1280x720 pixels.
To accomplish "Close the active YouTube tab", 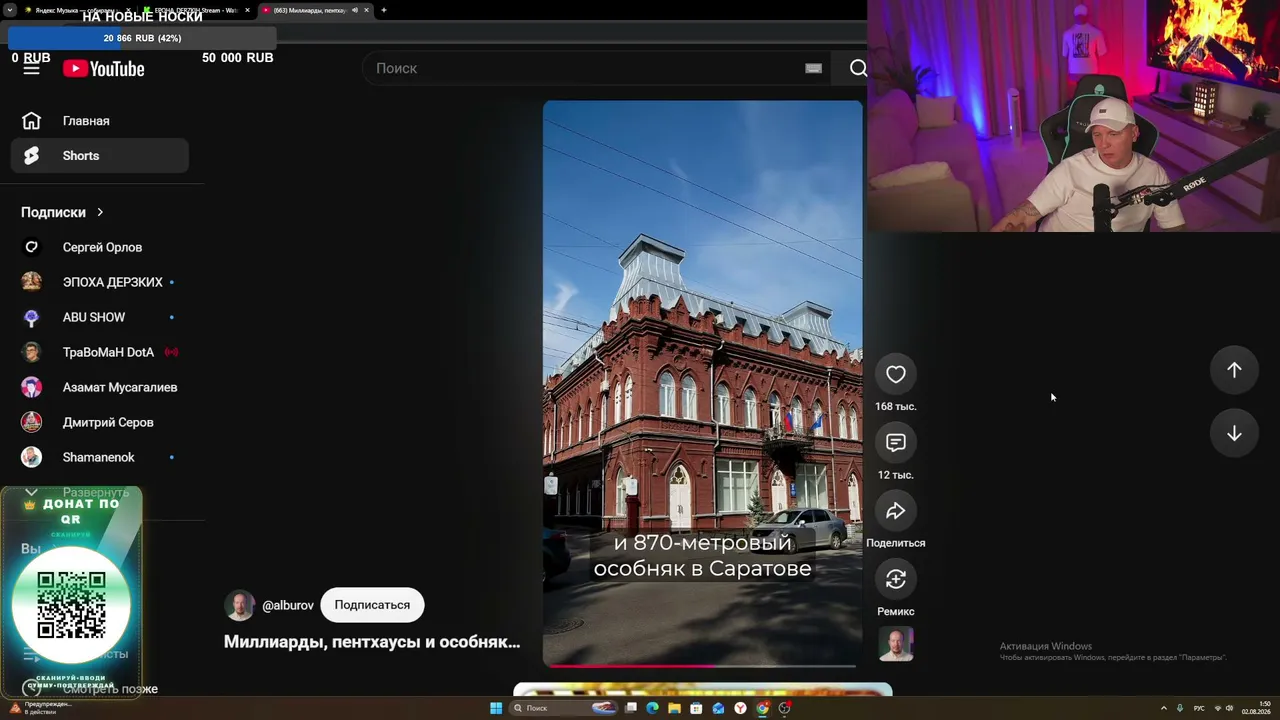I will click(366, 10).
